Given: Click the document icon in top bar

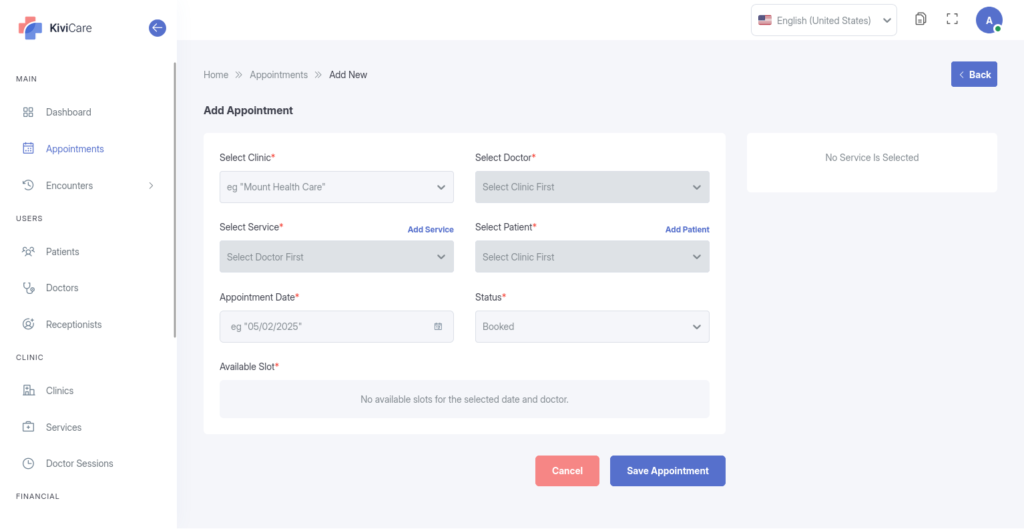Looking at the screenshot, I should click(921, 20).
